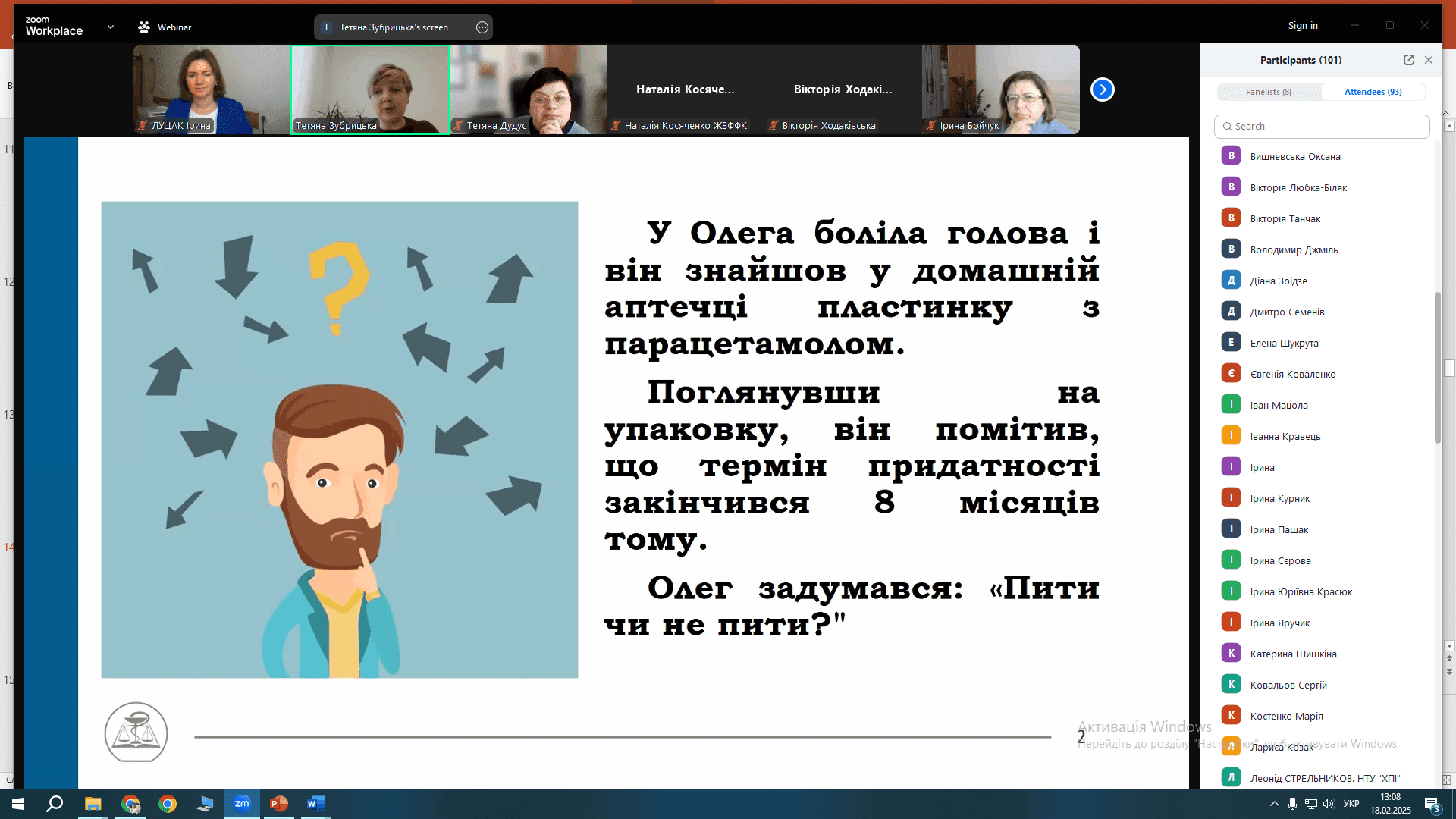This screenshot has height=819, width=1456.
Task: Select attendee Іван Мацола
Action: click(x=1323, y=405)
